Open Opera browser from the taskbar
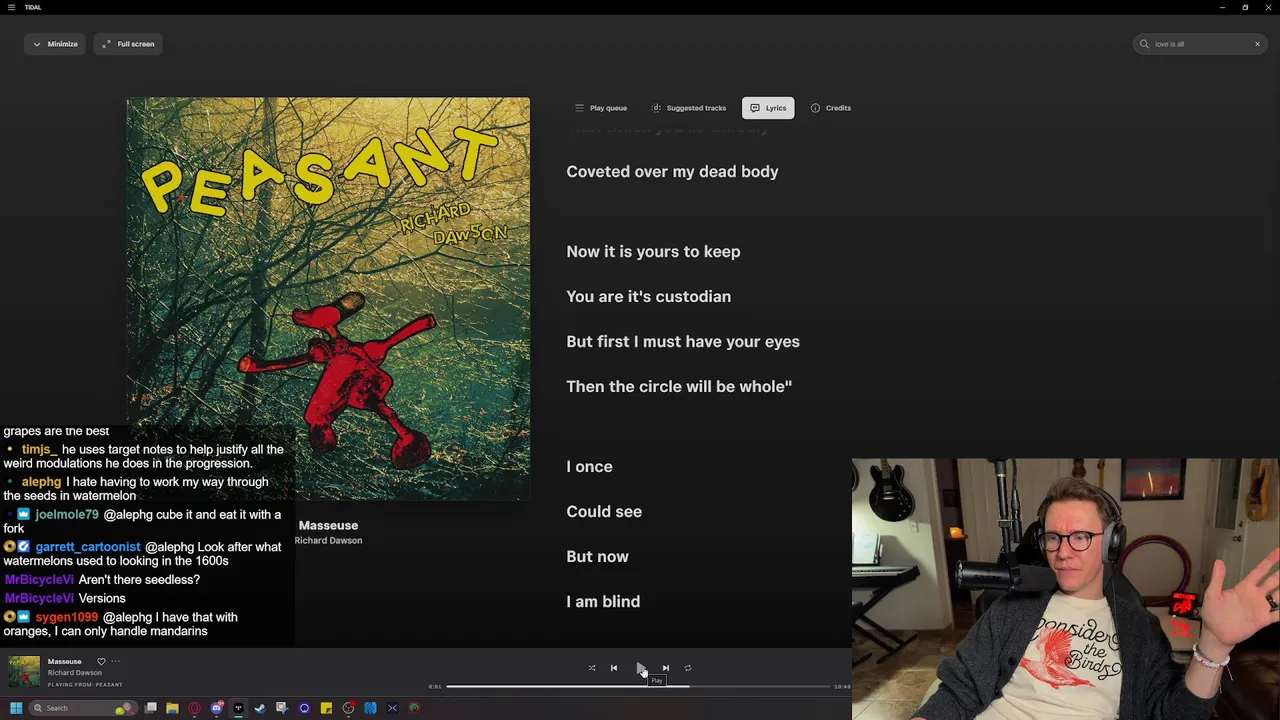The image size is (1280, 720). coord(194,708)
